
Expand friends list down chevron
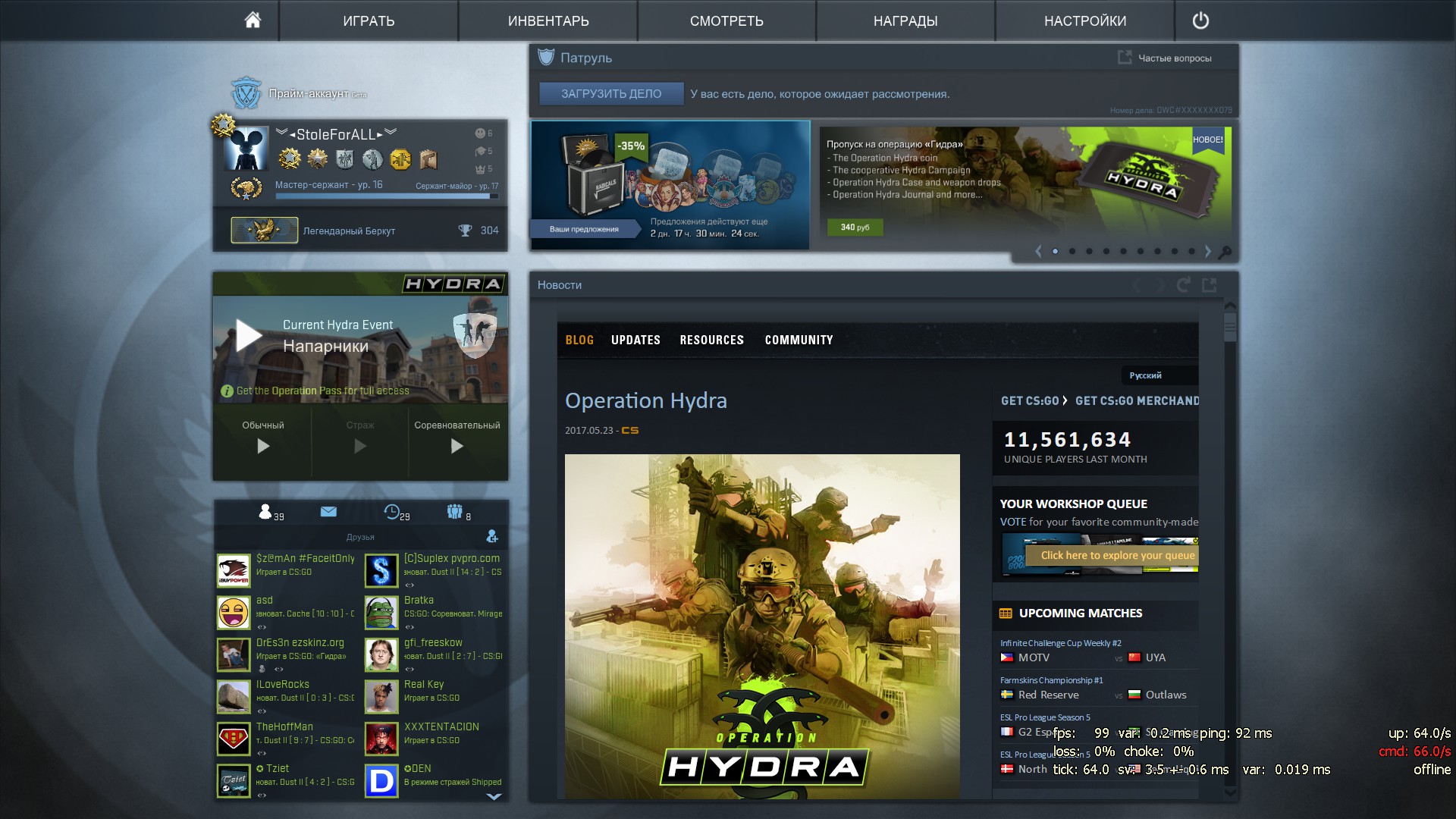494,796
